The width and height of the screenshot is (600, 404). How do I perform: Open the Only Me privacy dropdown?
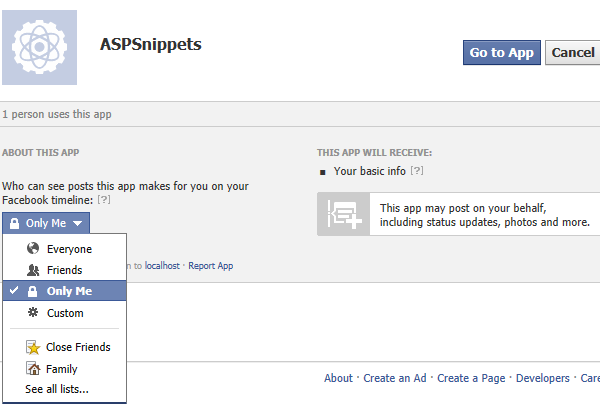(x=46, y=223)
